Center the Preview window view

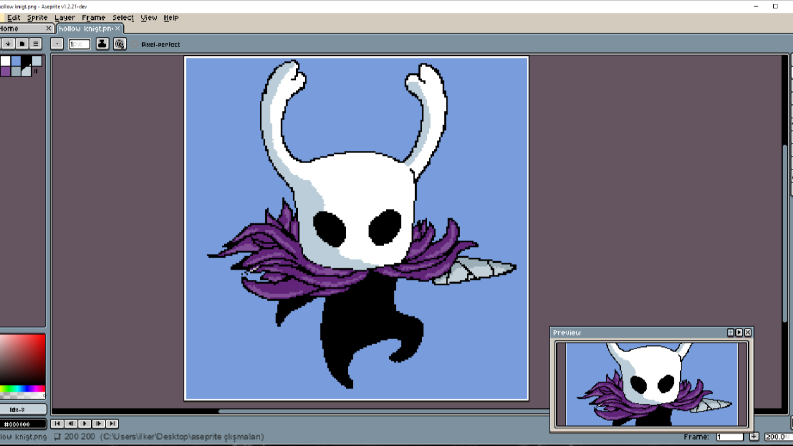[730, 332]
